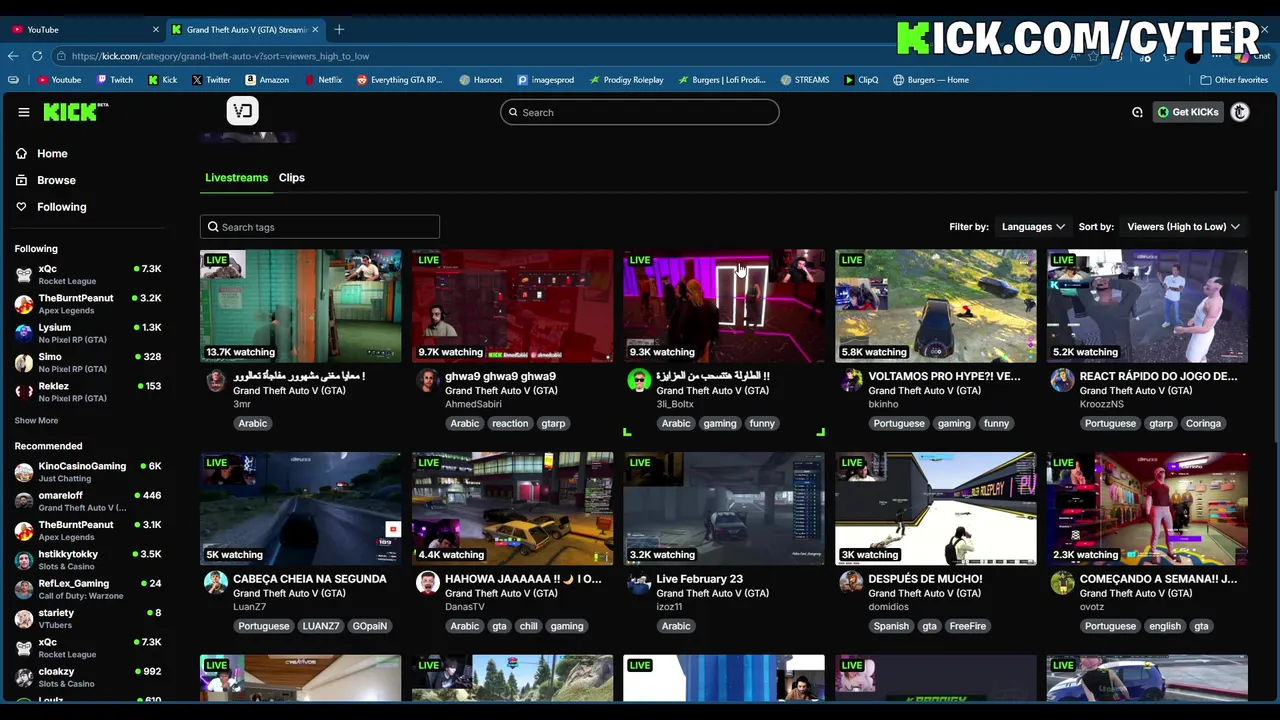Switch to the YouTube browser tab
Viewport: 1280px width, 720px height.
pos(84,29)
